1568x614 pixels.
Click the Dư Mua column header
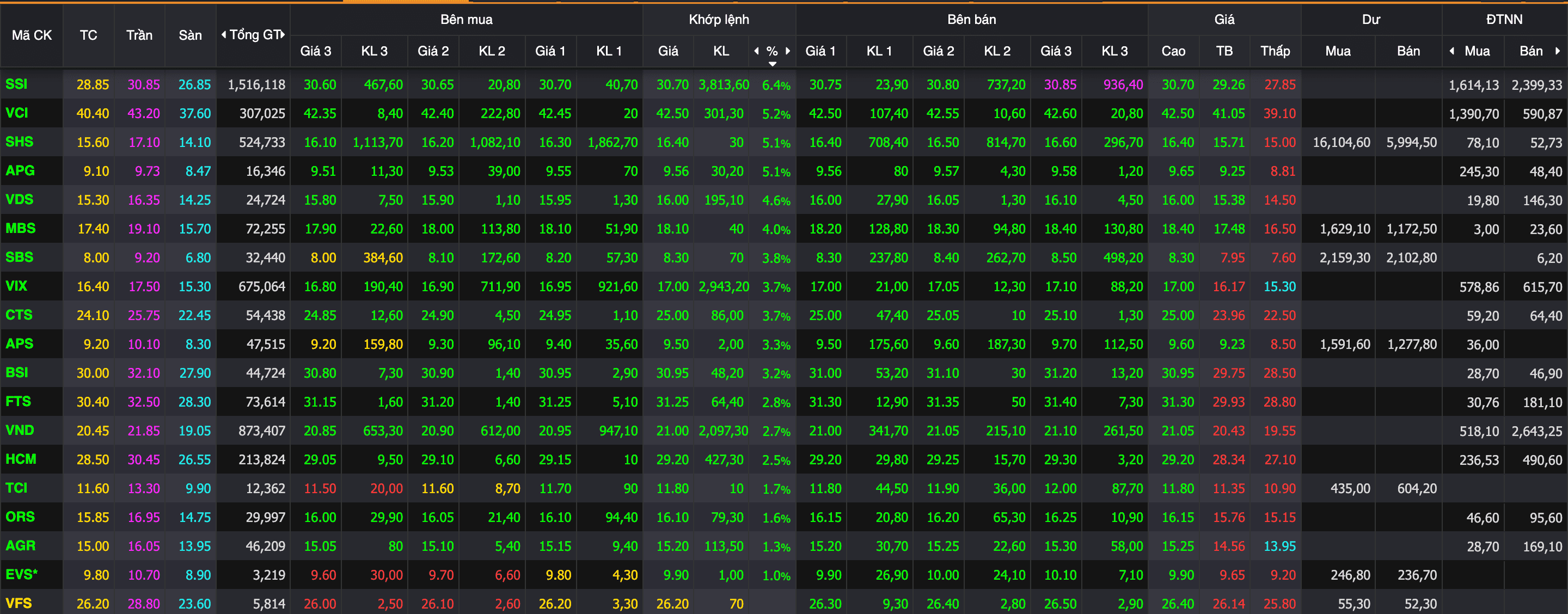[1338, 51]
